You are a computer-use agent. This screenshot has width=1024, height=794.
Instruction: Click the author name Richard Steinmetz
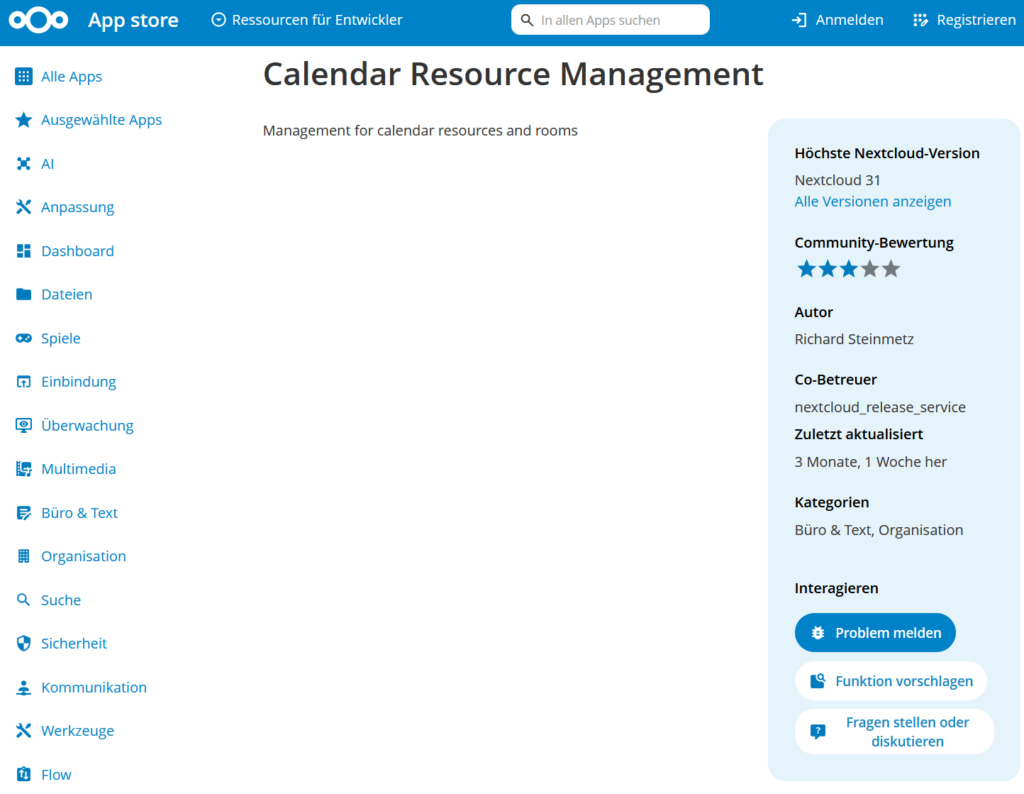click(854, 339)
